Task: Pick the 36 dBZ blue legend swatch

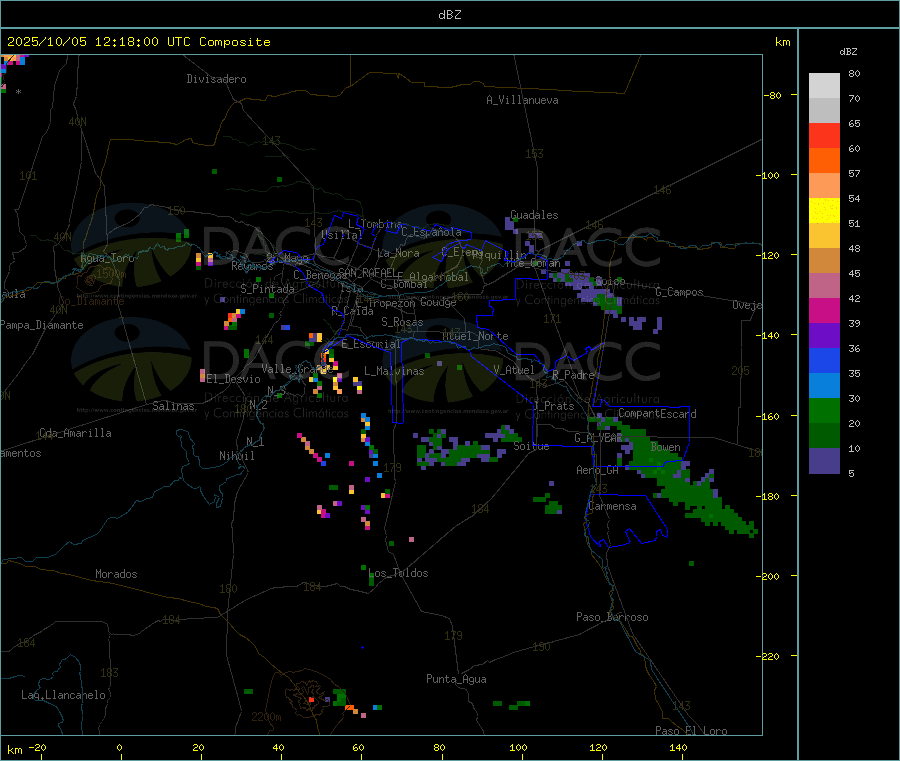Action: (x=824, y=360)
